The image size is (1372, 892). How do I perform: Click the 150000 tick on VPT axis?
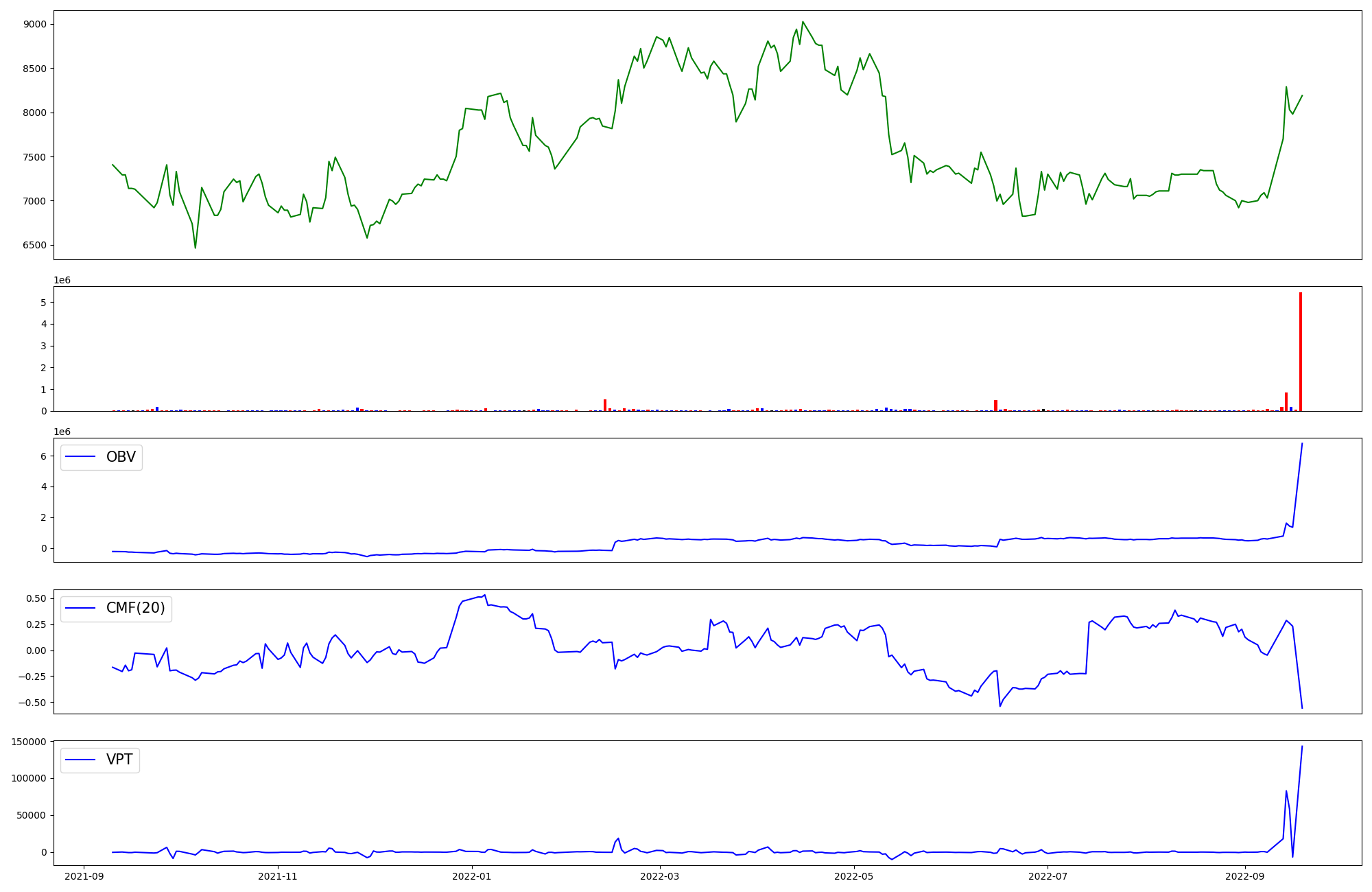click(29, 742)
